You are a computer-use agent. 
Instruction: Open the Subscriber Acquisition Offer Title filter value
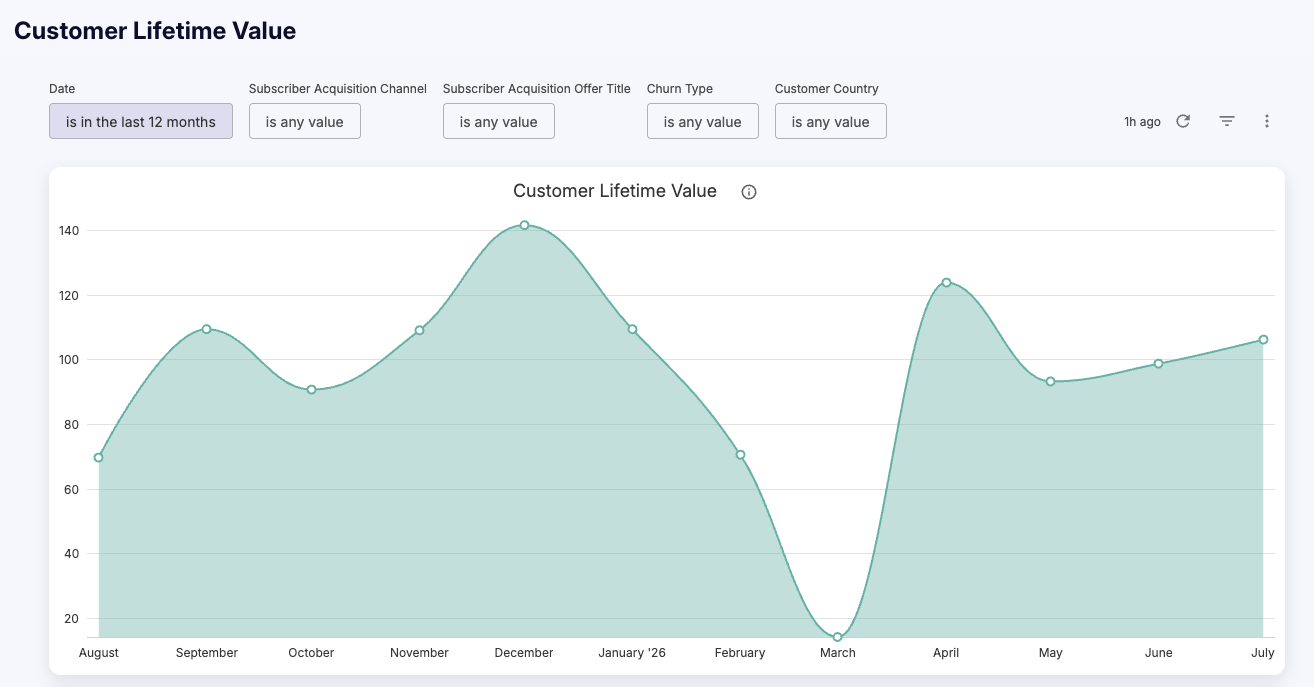(x=499, y=121)
